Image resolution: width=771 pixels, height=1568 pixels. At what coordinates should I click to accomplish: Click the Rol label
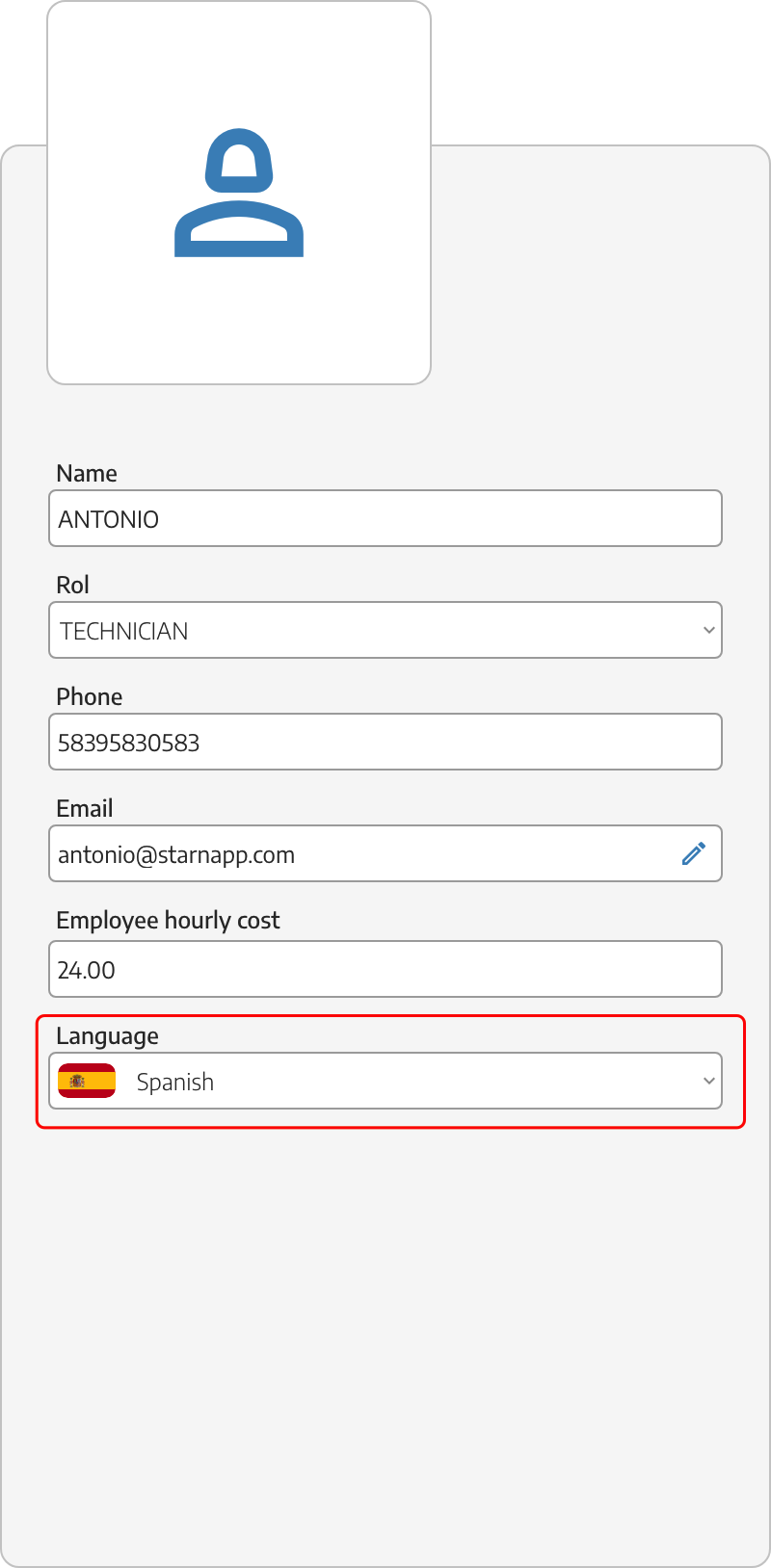[72, 585]
